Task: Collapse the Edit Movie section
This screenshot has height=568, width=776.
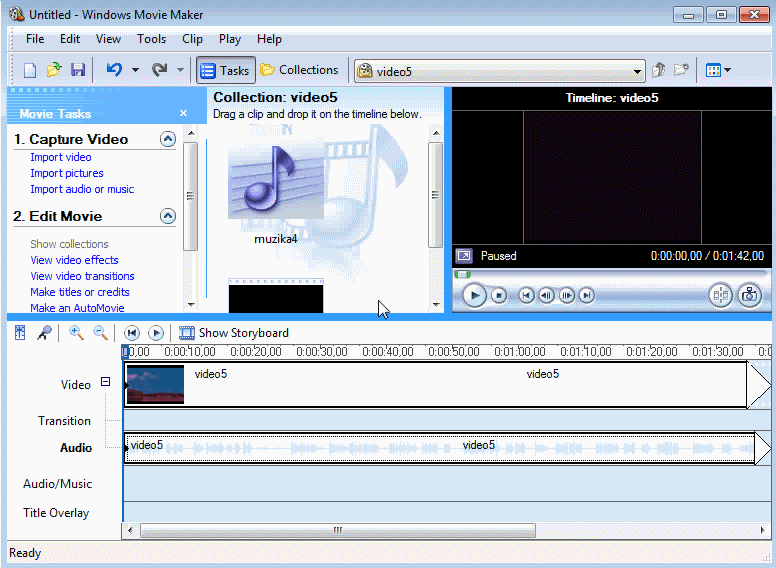Action: coord(168,216)
